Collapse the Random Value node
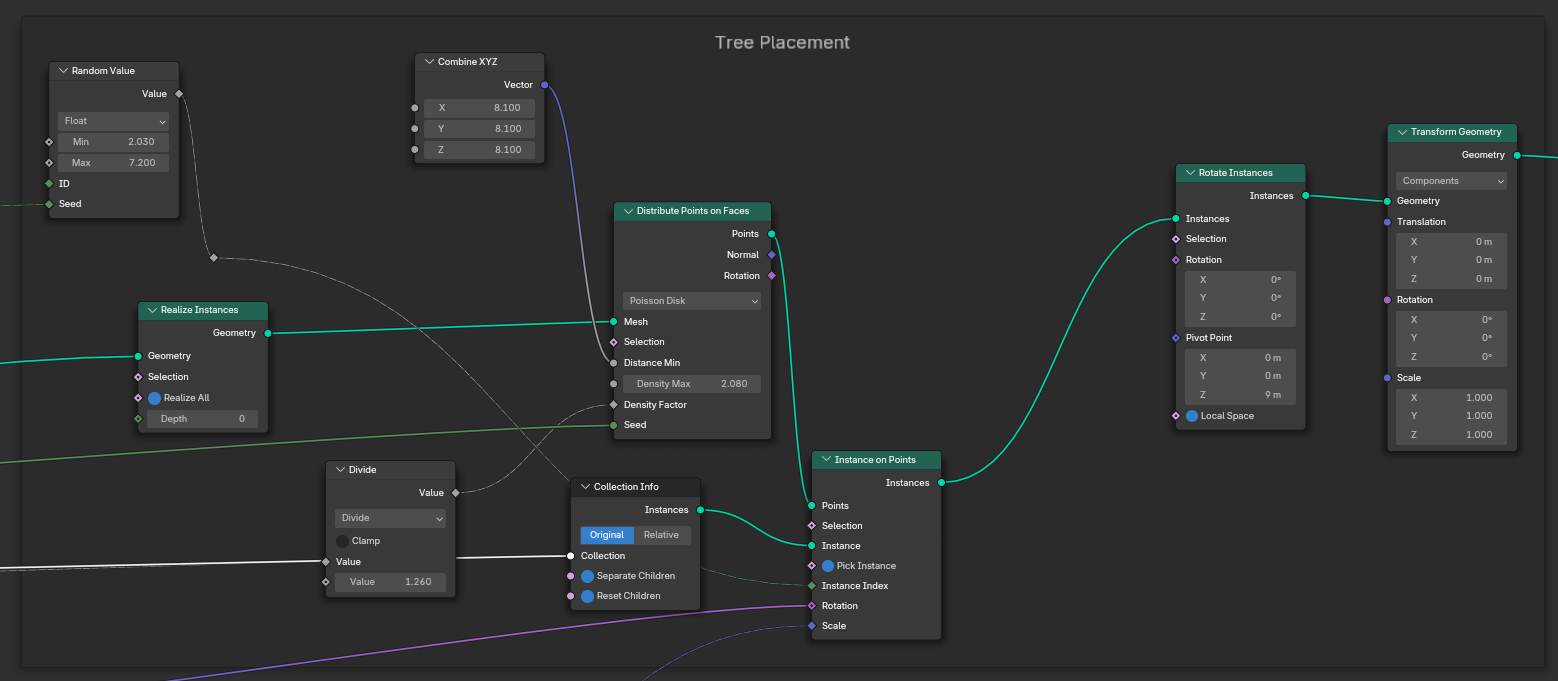 coord(63,71)
